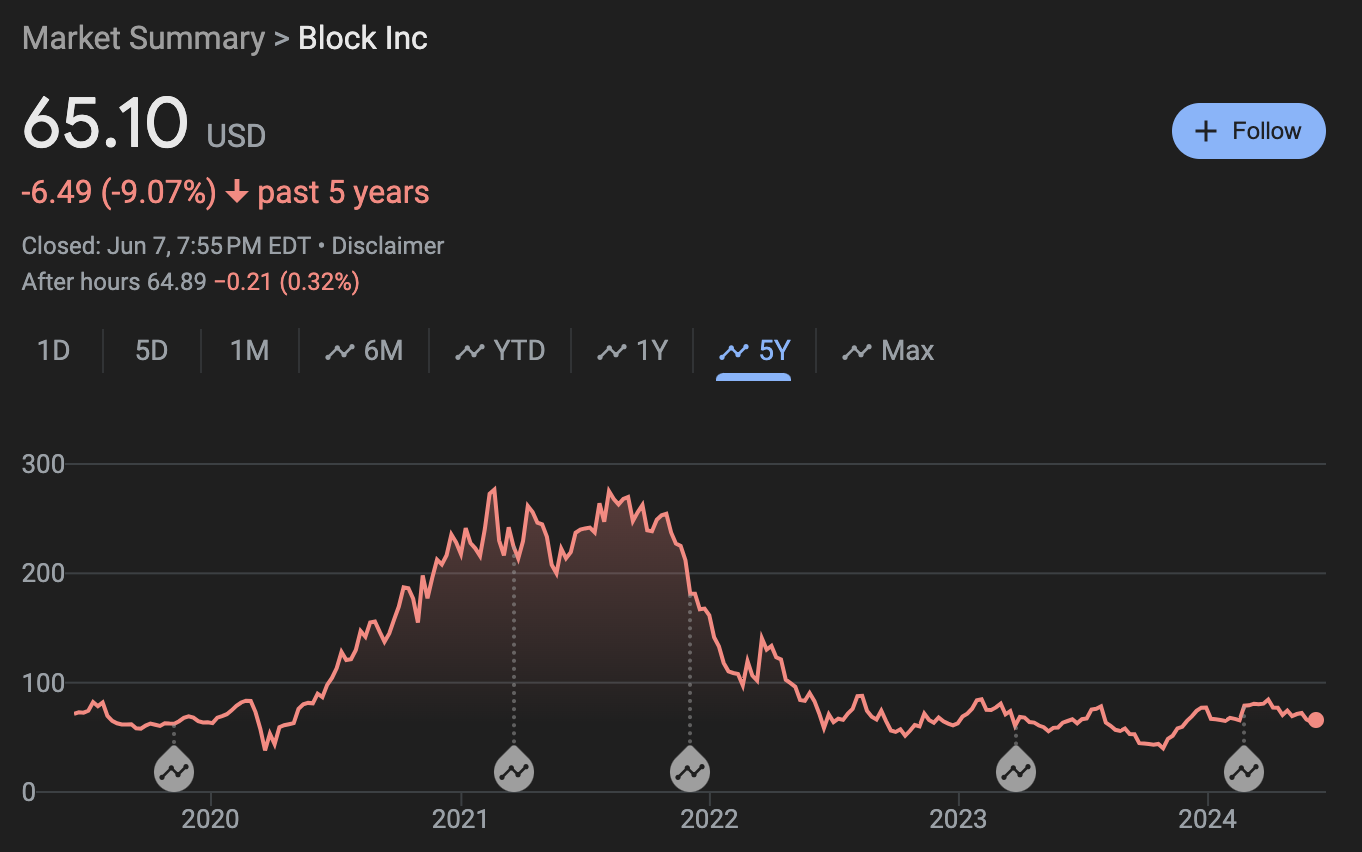Click the plus icon in Follow button

pos(1207,131)
